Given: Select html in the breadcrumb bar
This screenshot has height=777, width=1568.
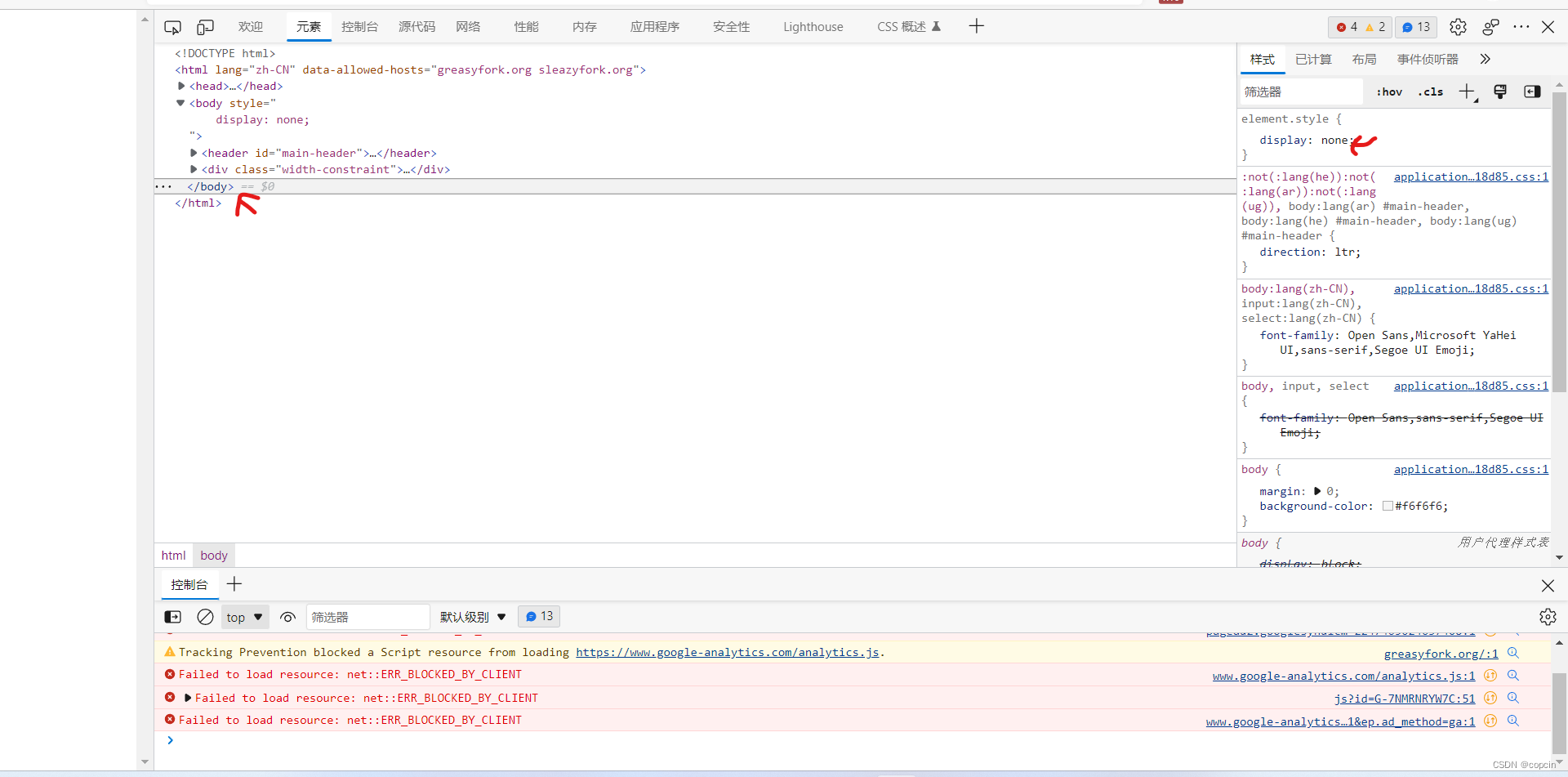Looking at the screenshot, I should [173, 556].
